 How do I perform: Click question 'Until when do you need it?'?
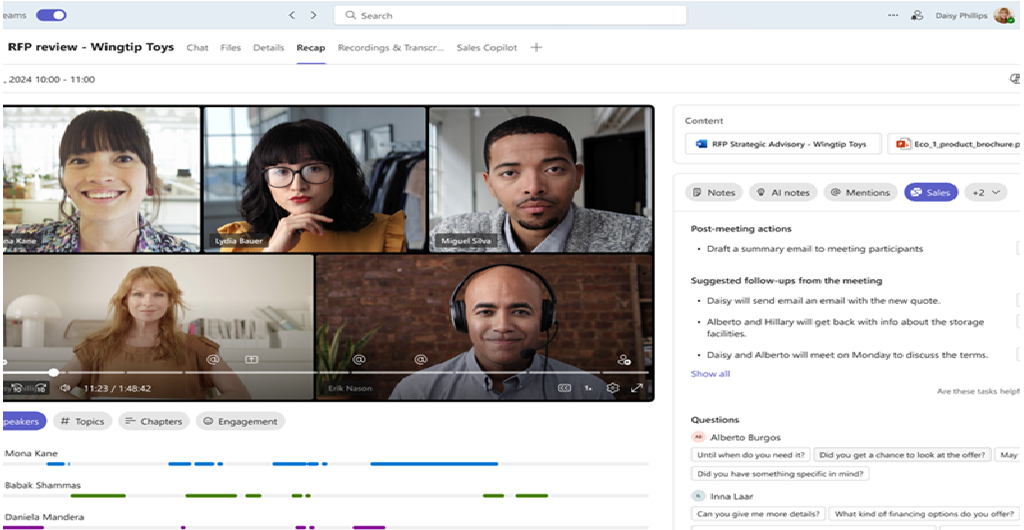click(x=751, y=455)
